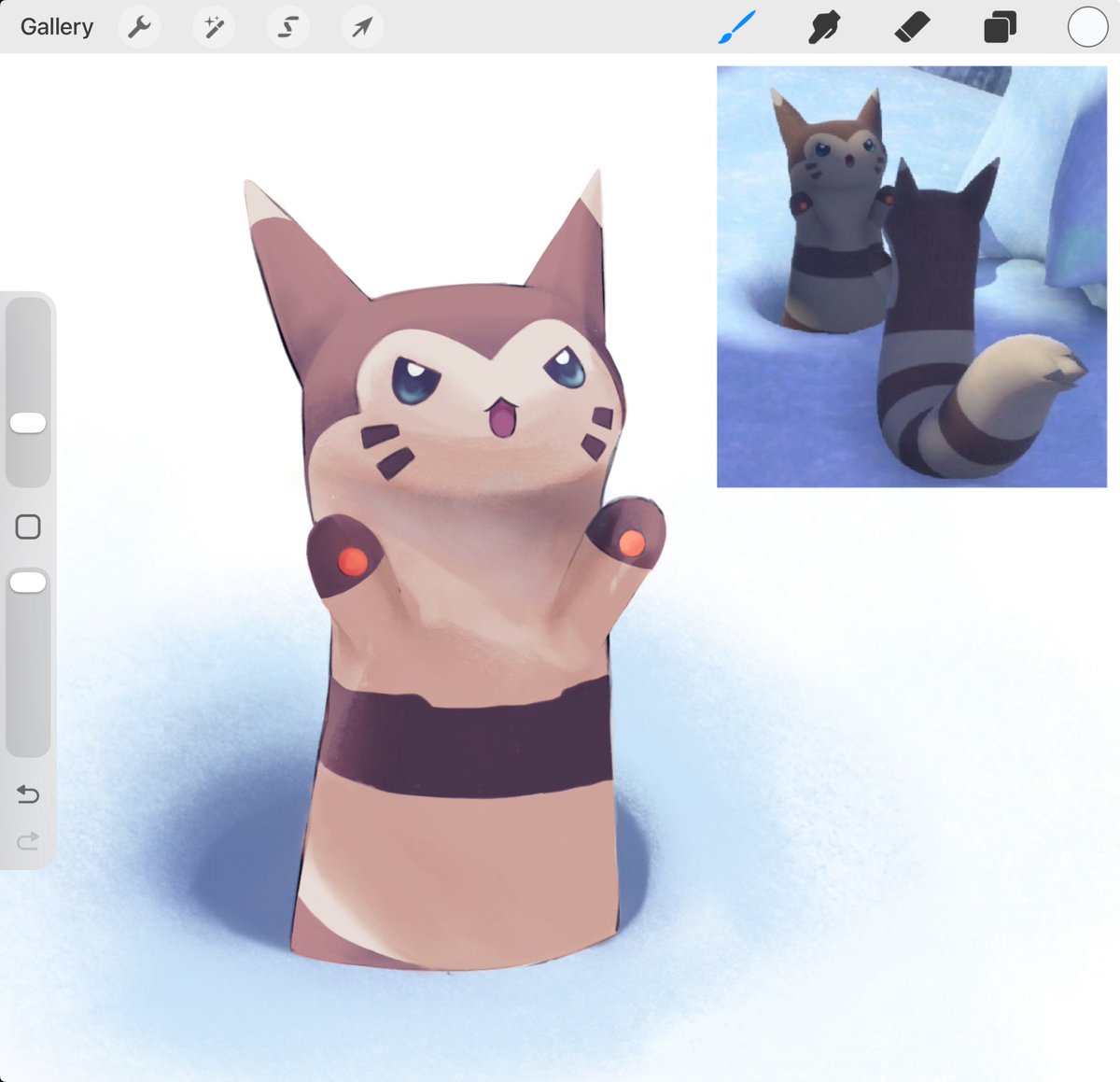Redo the last undone stroke
The height and width of the screenshot is (1082, 1120).
click(28, 841)
